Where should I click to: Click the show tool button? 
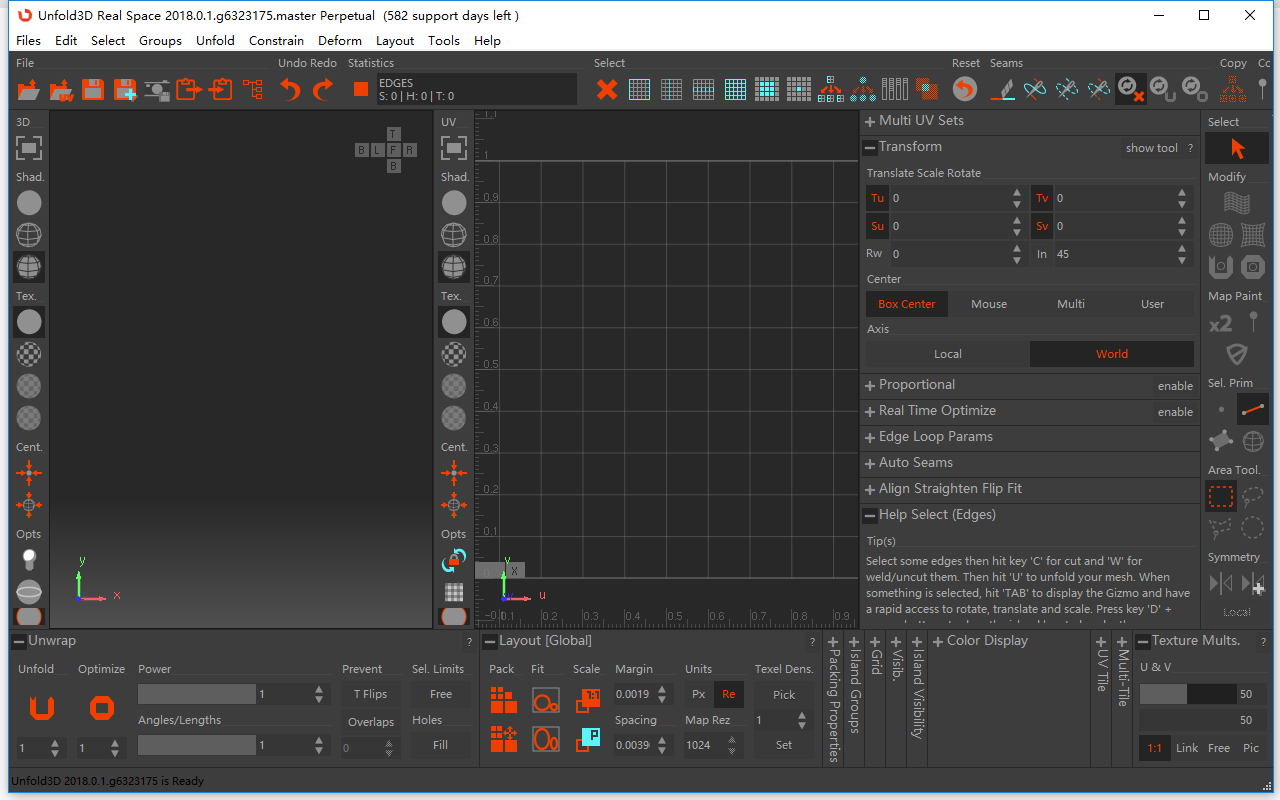coord(1152,148)
